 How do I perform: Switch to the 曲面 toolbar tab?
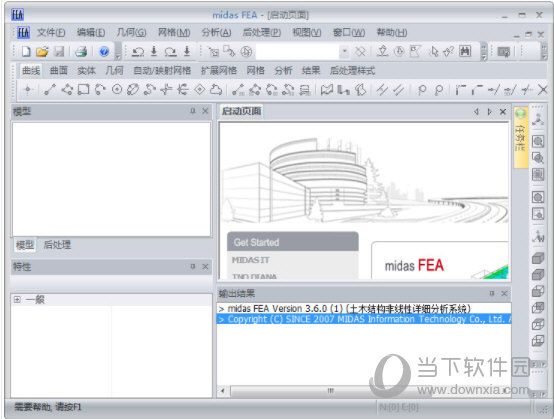coord(59,71)
